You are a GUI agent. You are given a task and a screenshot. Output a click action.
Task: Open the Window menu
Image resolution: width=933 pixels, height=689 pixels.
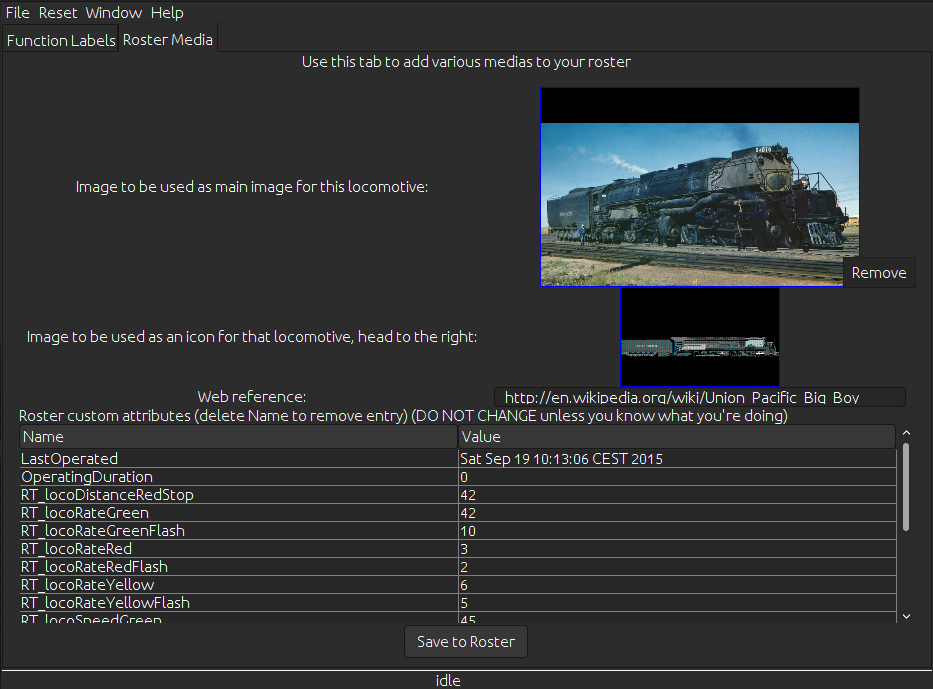tap(113, 13)
